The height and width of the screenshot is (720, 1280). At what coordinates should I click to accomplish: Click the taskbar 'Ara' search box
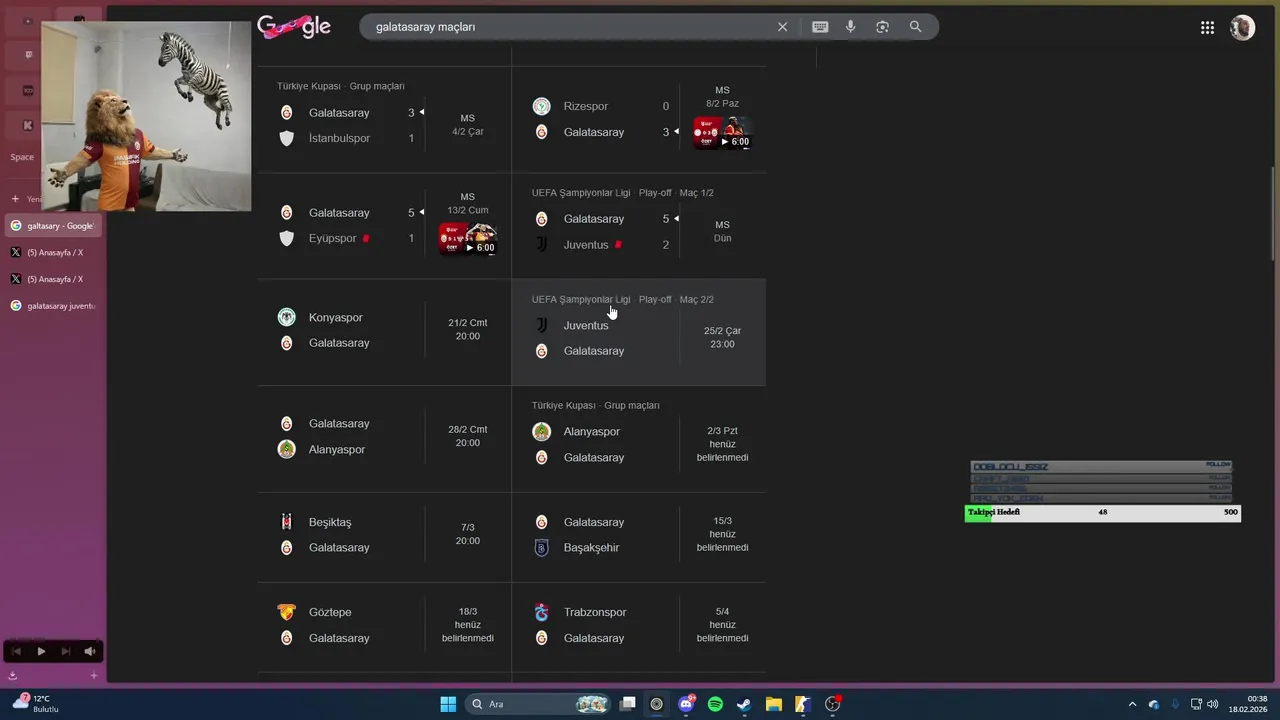[538, 704]
